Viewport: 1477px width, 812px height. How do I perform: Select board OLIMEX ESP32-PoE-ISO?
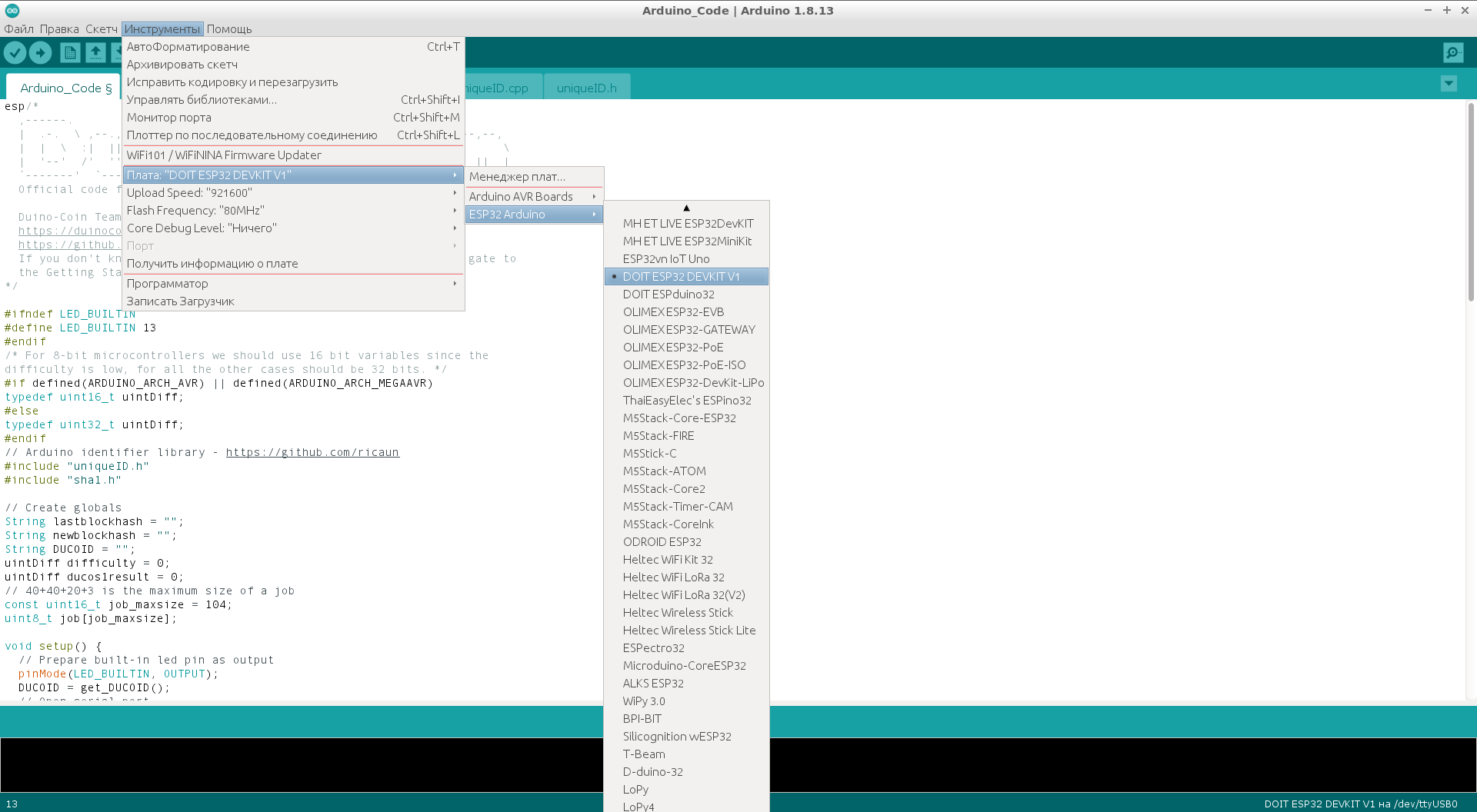[x=686, y=364]
